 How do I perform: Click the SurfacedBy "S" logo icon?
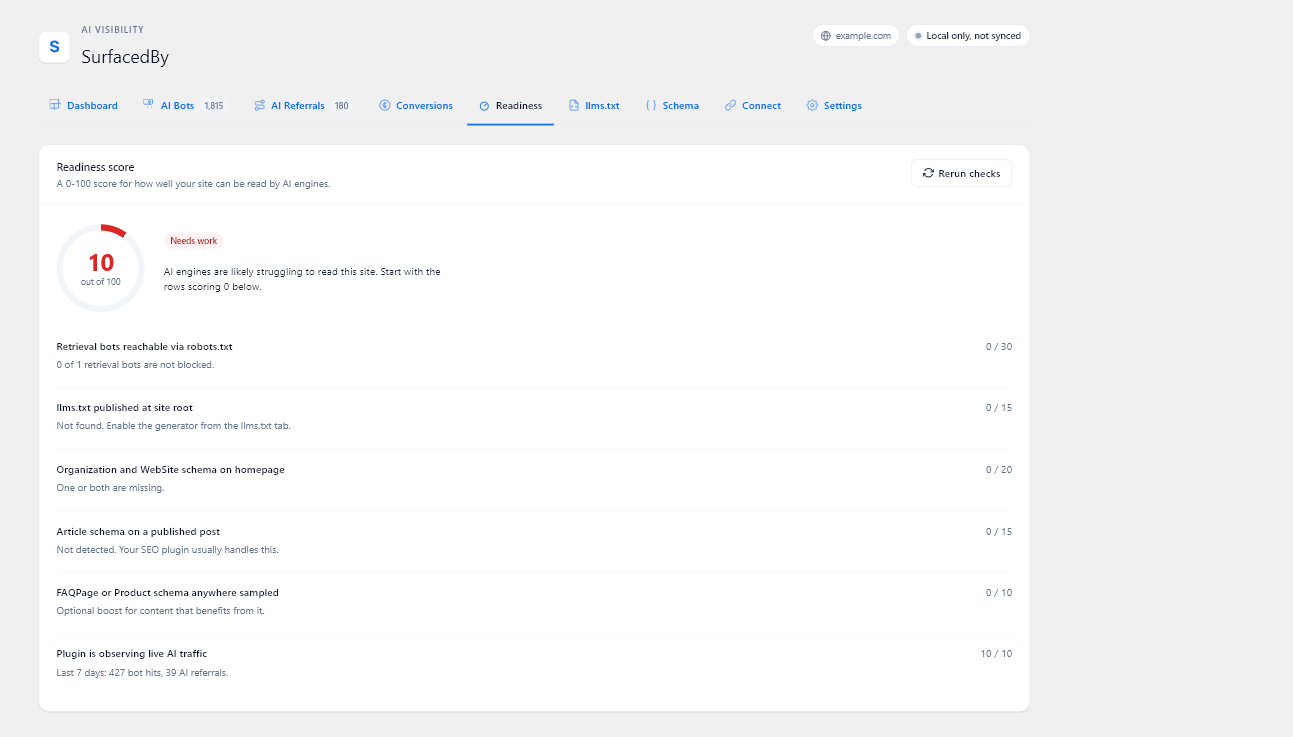tap(54, 47)
